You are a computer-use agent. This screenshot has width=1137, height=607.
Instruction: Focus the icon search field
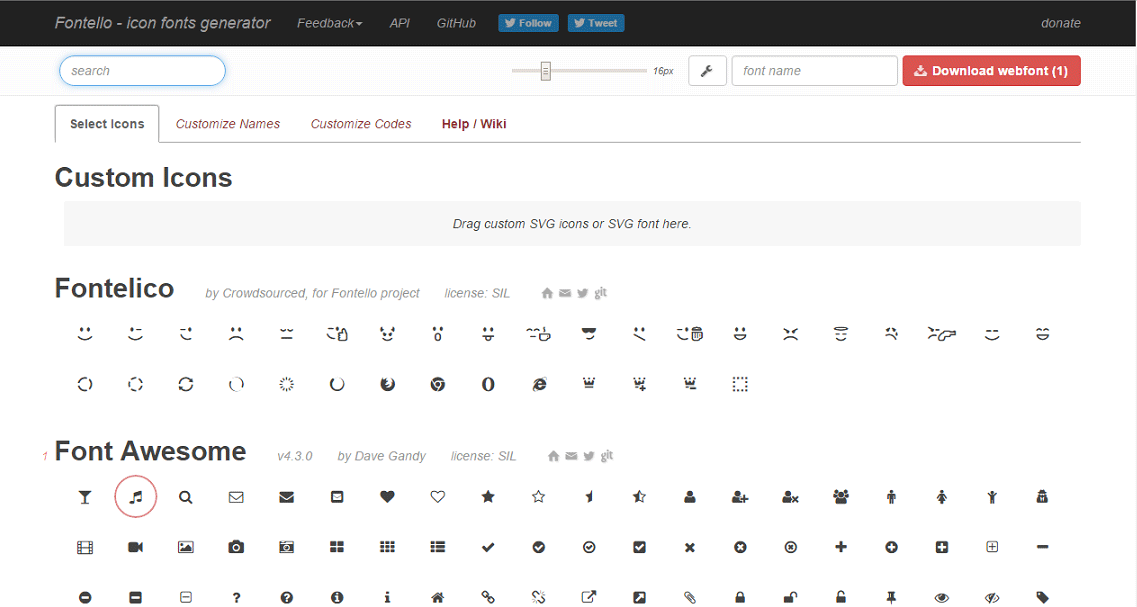(x=142, y=71)
